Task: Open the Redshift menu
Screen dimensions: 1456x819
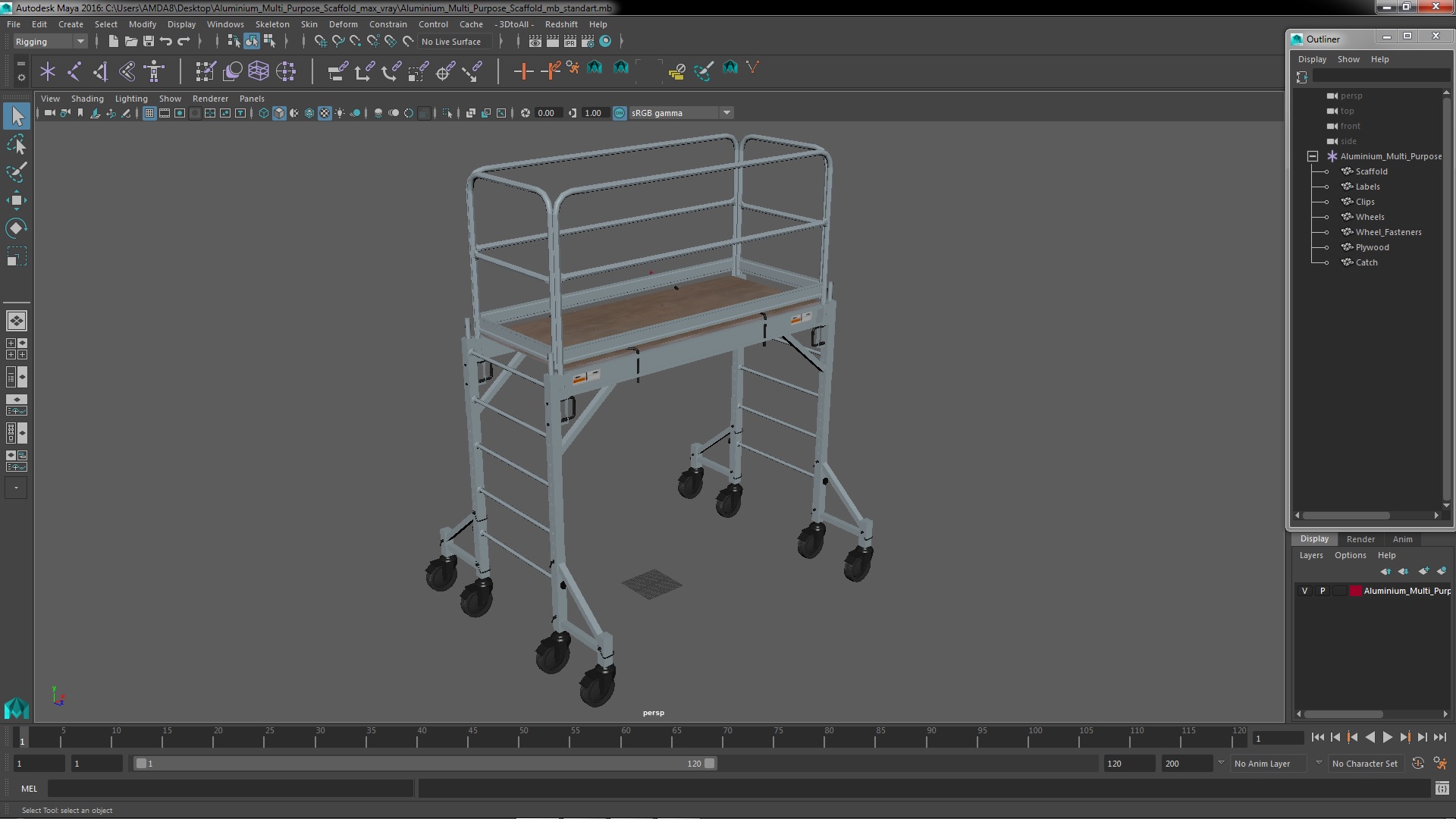Action: point(561,24)
